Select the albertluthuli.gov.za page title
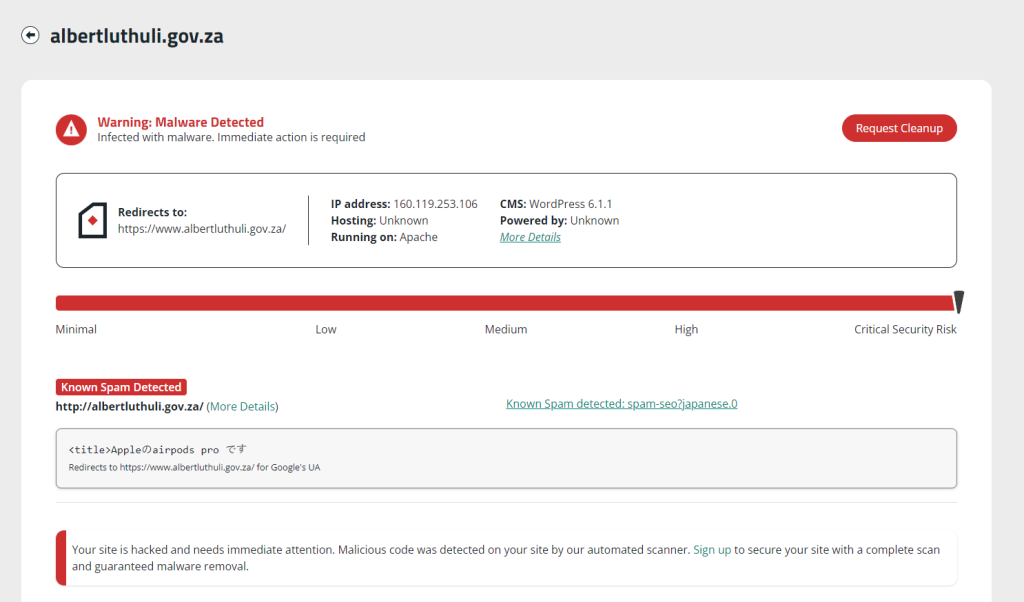The width and height of the screenshot is (1024, 602). tap(136, 36)
